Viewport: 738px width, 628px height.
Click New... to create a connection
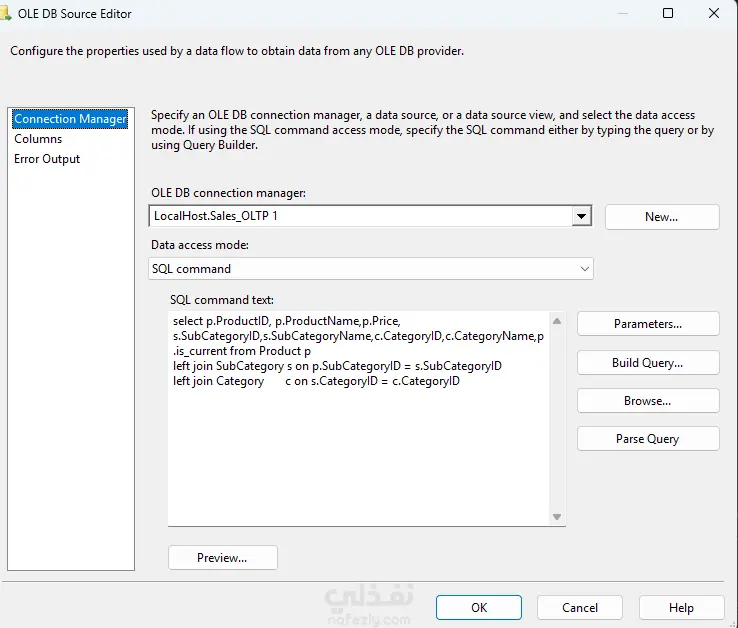(x=662, y=217)
